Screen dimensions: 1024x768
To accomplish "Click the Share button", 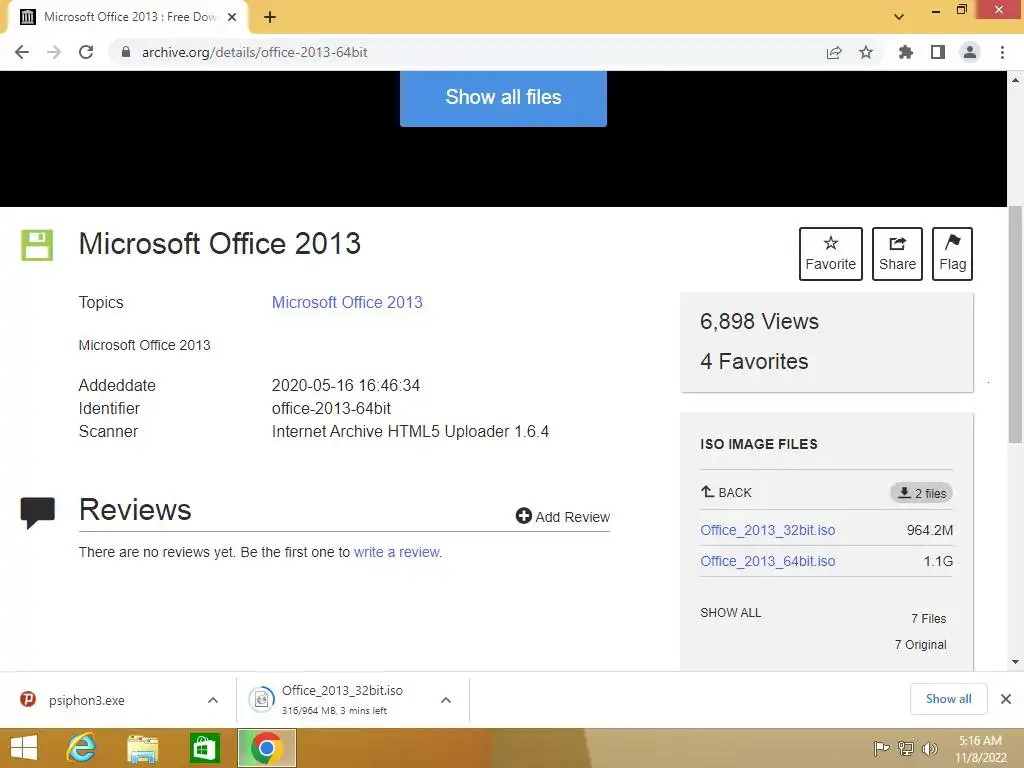I will click(897, 253).
